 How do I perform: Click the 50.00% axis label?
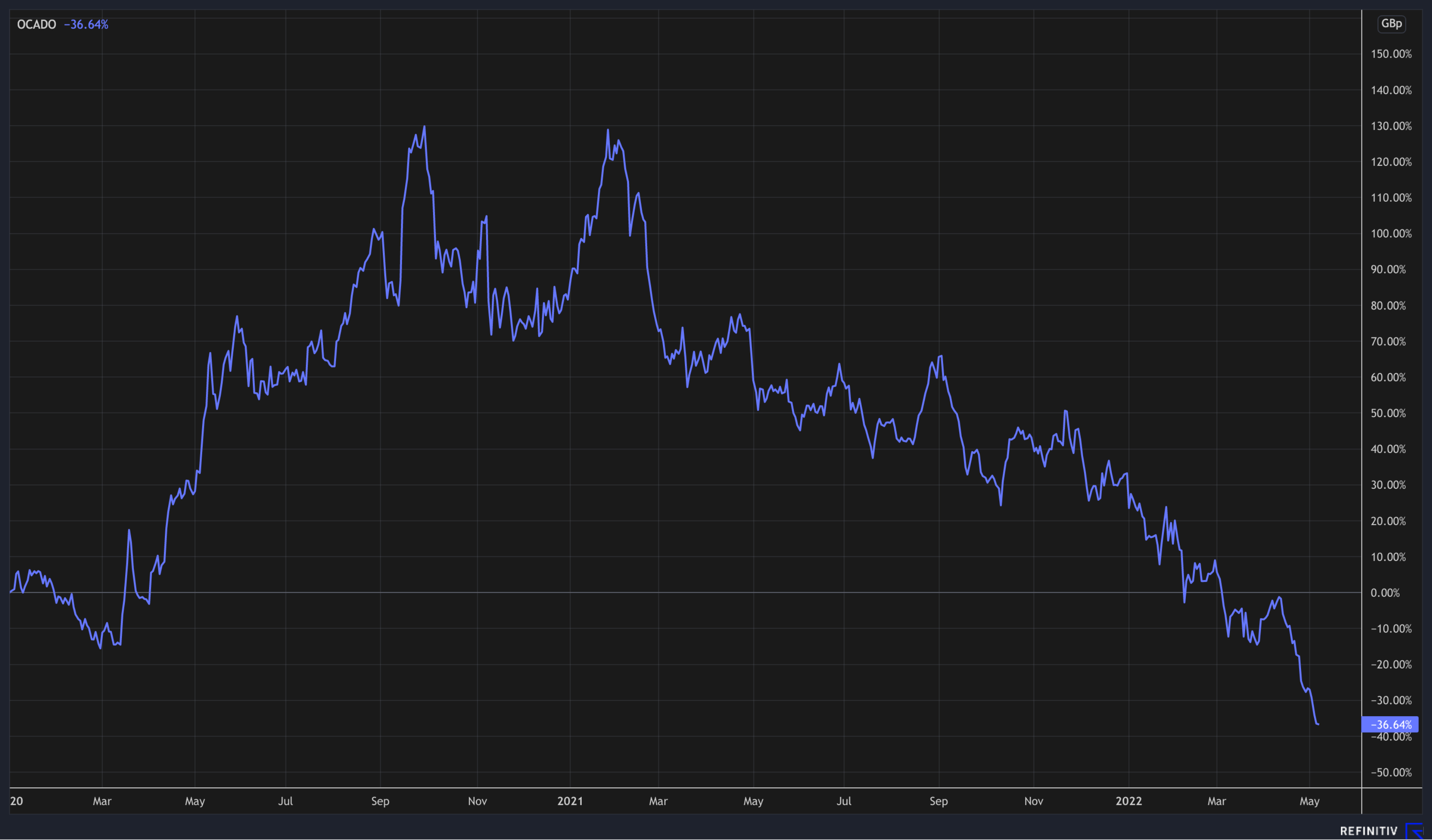(1388, 413)
